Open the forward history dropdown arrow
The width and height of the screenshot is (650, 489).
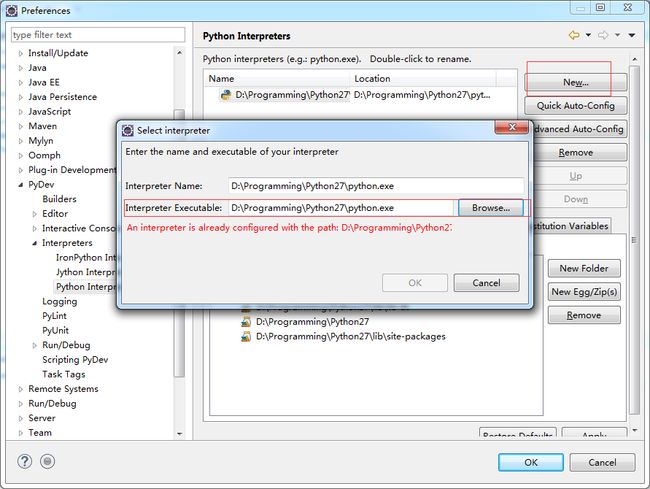617,35
